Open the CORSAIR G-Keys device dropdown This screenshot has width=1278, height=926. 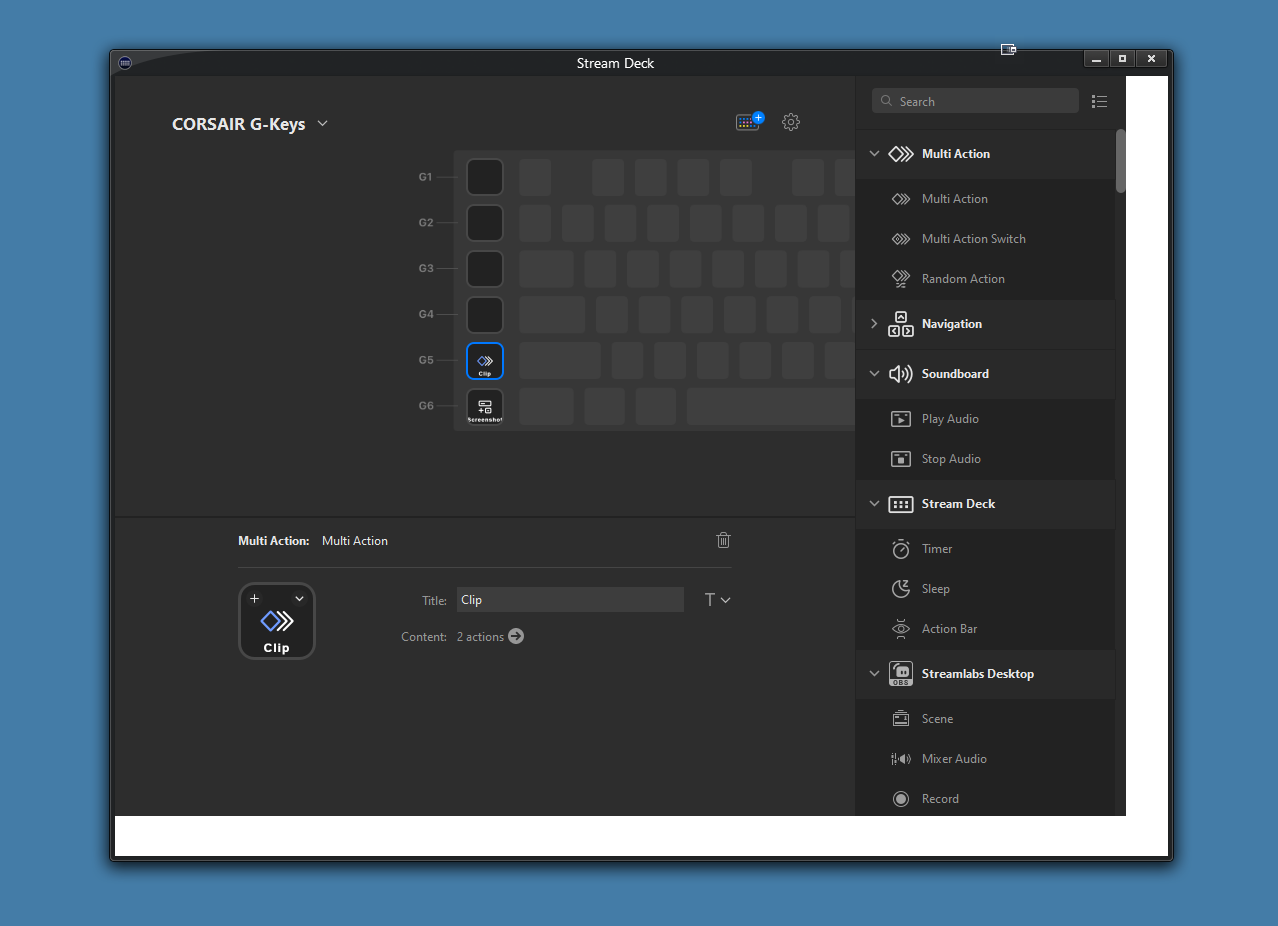[x=322, y=123]
